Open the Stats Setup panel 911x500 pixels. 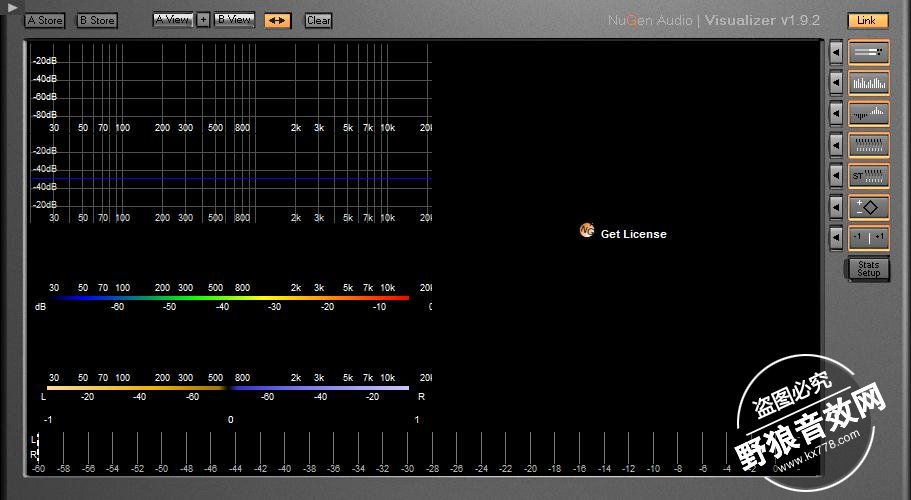pyautogui.click(x=869, y=269)
